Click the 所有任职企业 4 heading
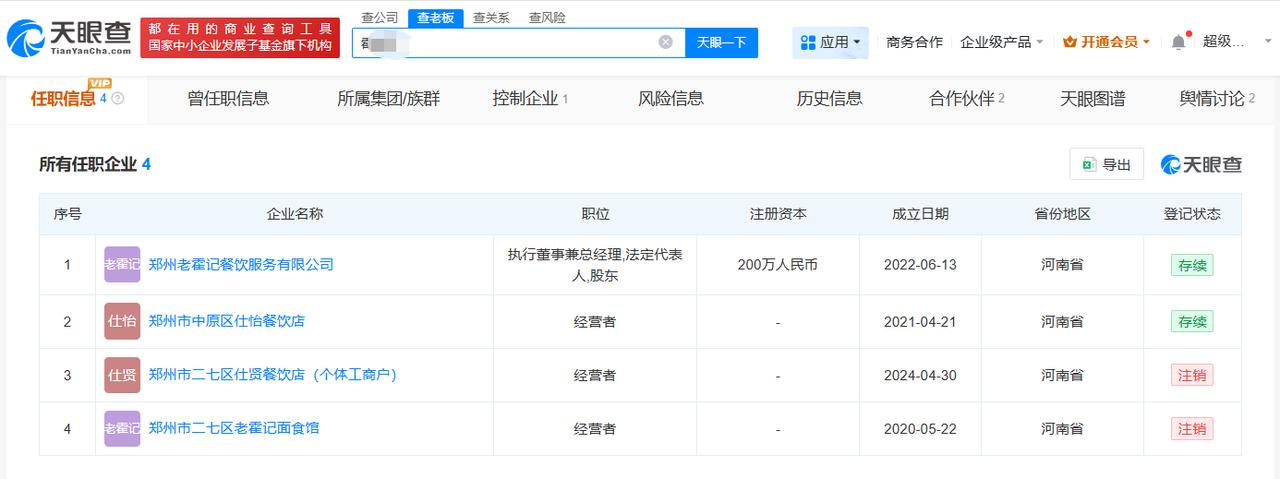The image size is (1280, 479). pos(95,164)
